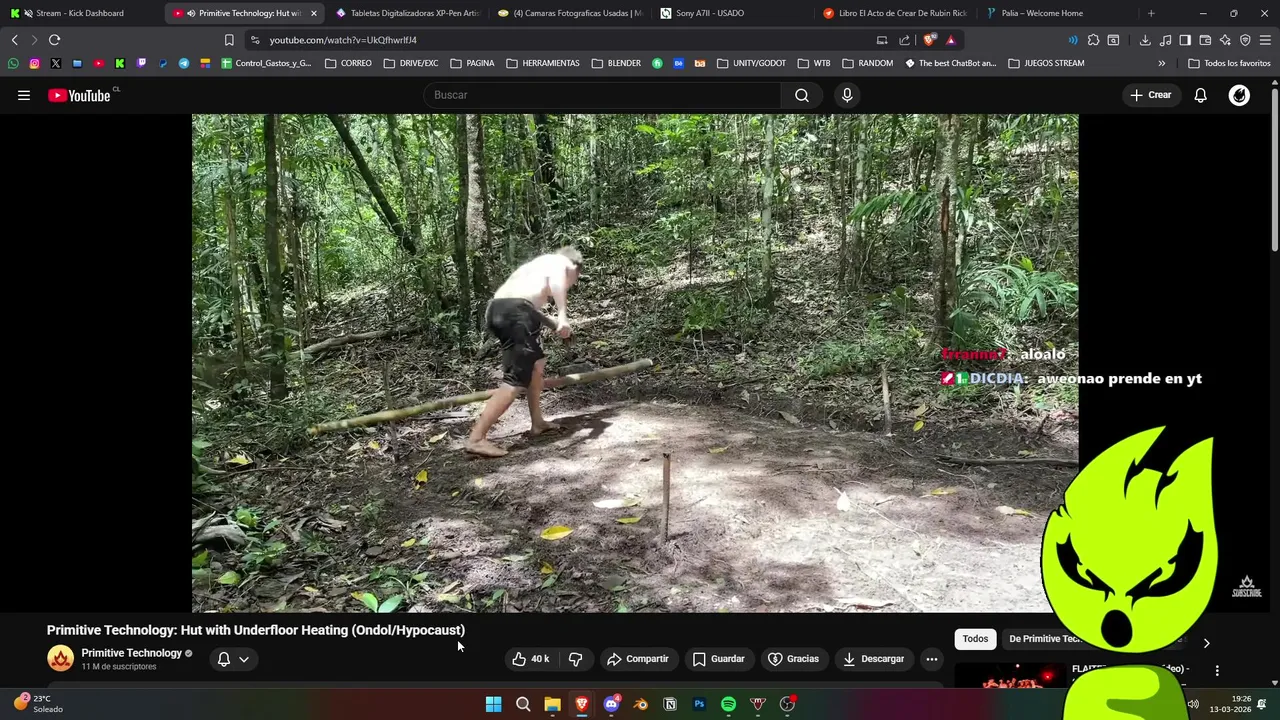Click the youtube.com address bar URL
Image resolution: width=1280 pixels, height=720 pixels.
pyautogui.click(x=343, y=40)
